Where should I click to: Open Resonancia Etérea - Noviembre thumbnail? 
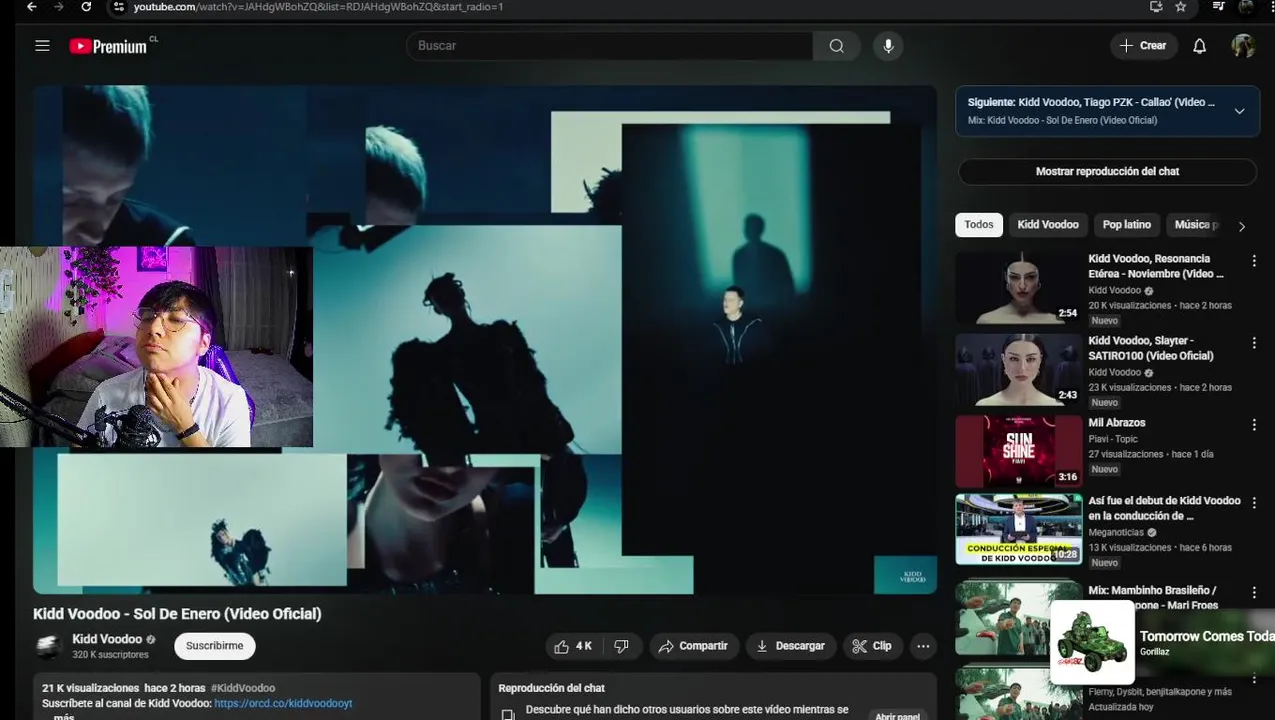tap(1018, 287)
